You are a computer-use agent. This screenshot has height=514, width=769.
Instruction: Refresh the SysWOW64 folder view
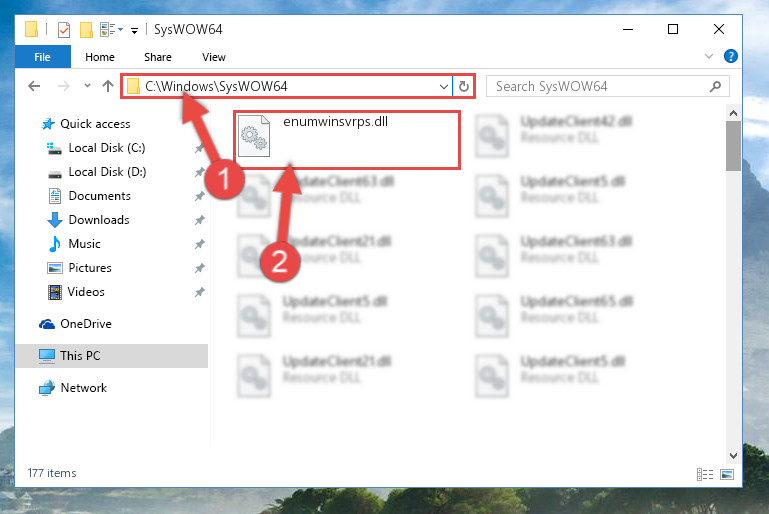pos(463,87)
